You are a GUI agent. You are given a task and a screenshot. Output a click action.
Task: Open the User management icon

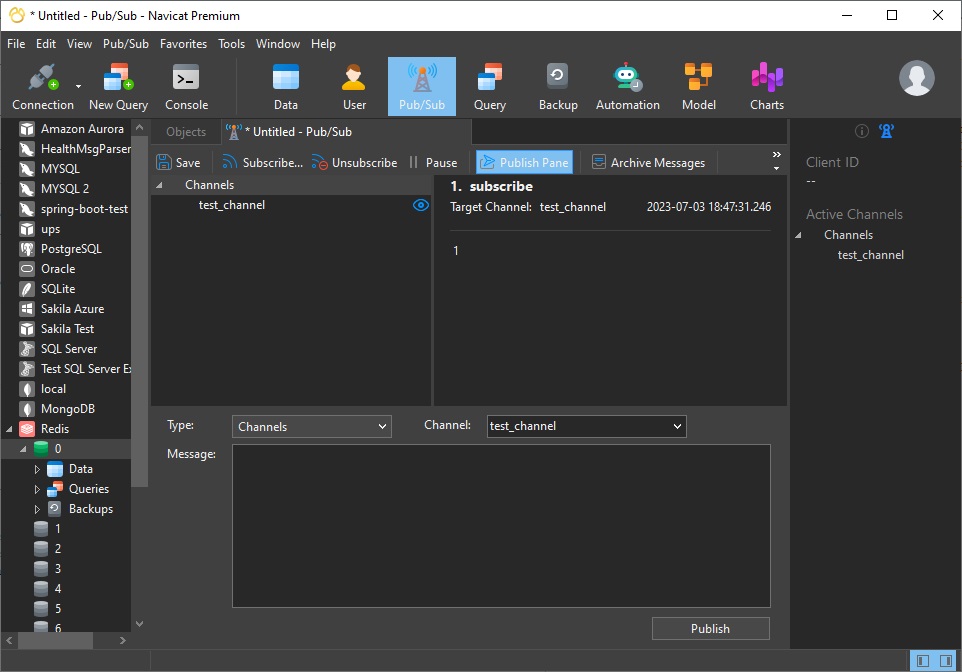tap(354, 87)
